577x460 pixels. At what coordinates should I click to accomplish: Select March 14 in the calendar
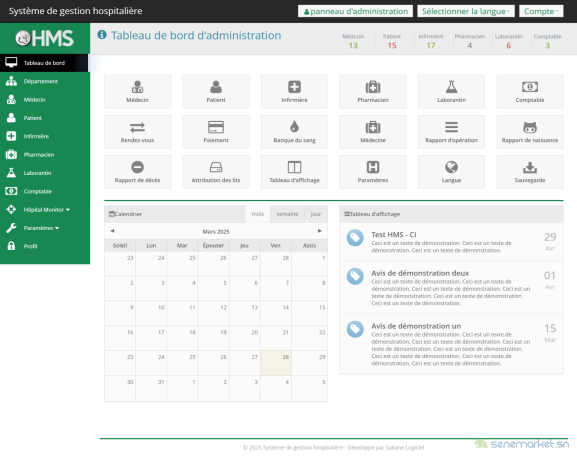[276, 313]
